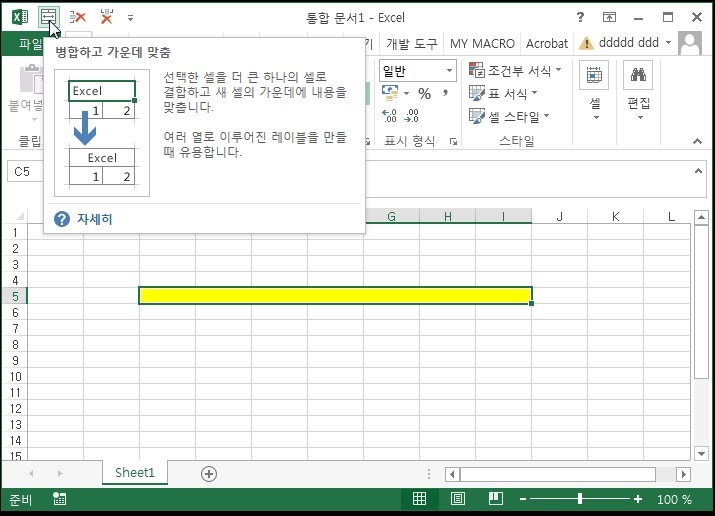
Task: Switch to Normal view
Action: (420, 499)
